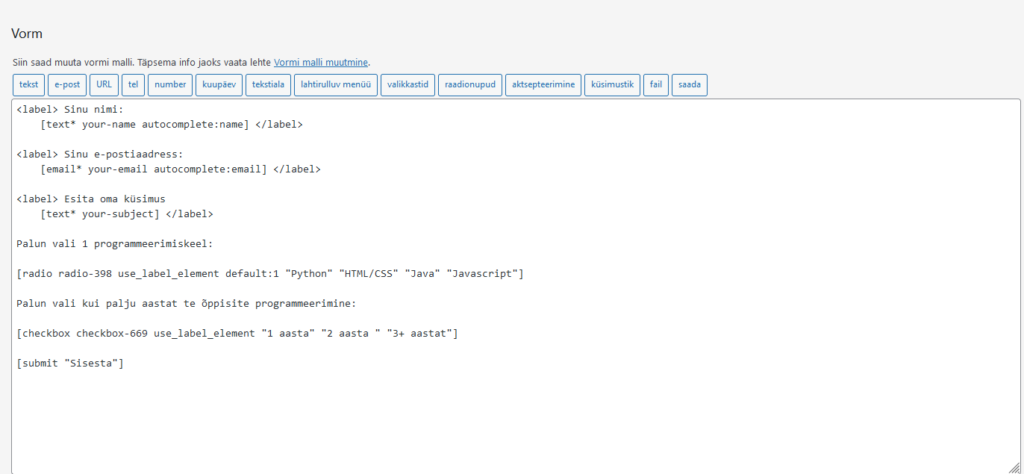Insert a 'tekst' field tag
The height and width of the screenshot is (474, 1024).
click(x=28, y=85)
